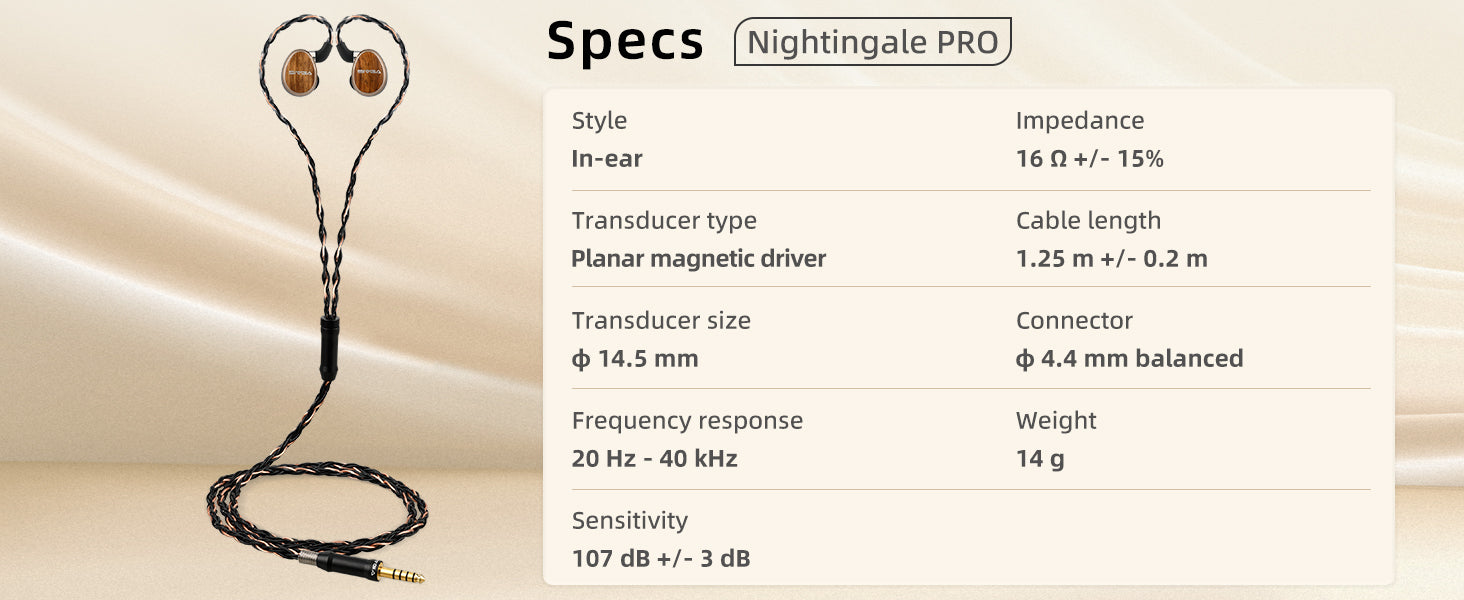Select ϕ 4.4 mm balanced text

tap(1129, 359)
